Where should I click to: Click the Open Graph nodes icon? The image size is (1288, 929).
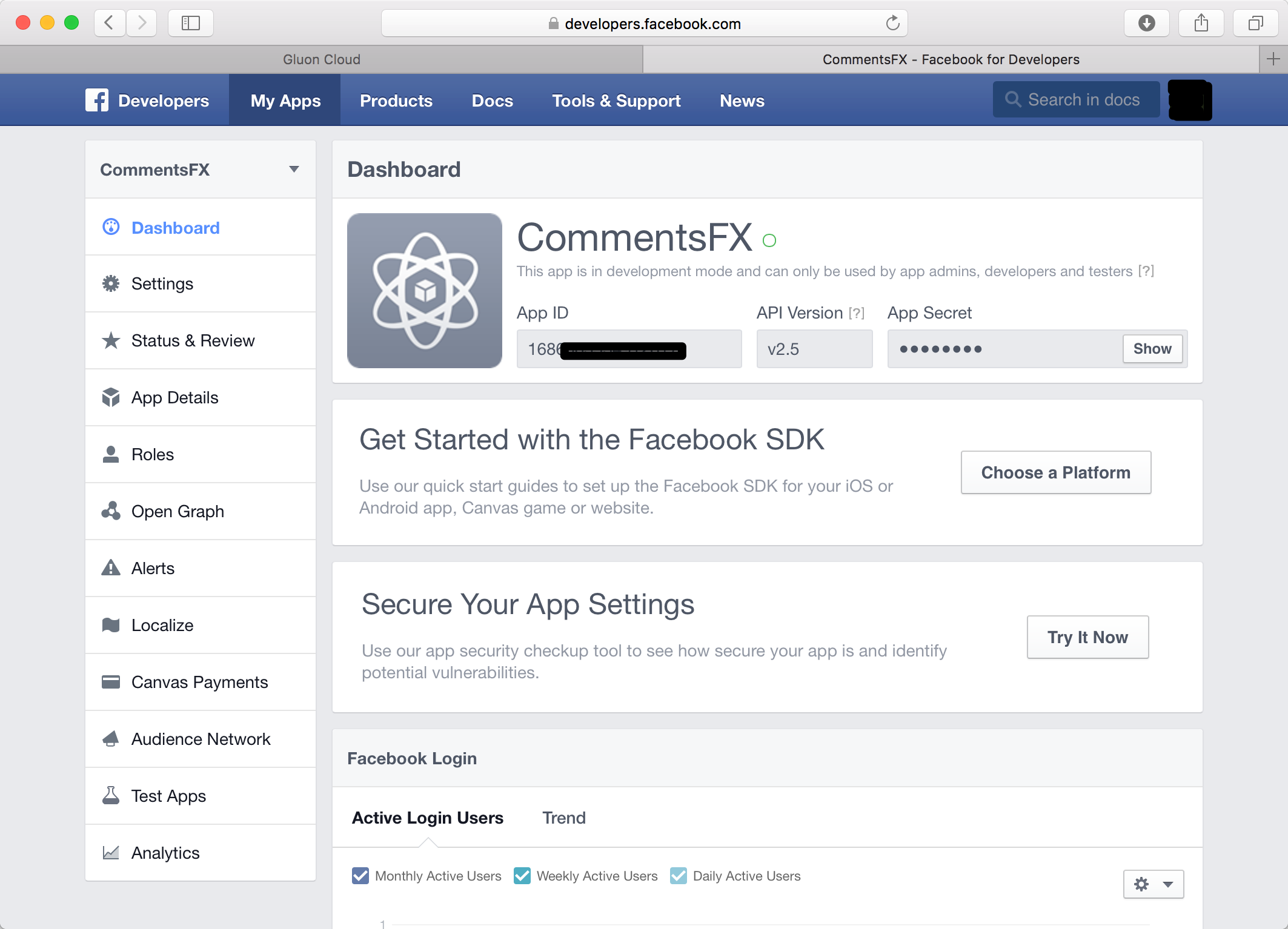coord(111,511)
